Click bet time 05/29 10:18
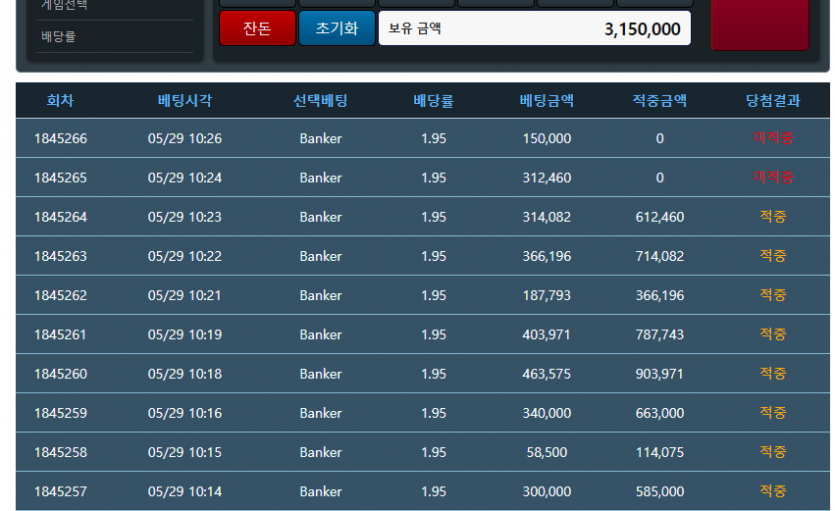 click(185, 374)
